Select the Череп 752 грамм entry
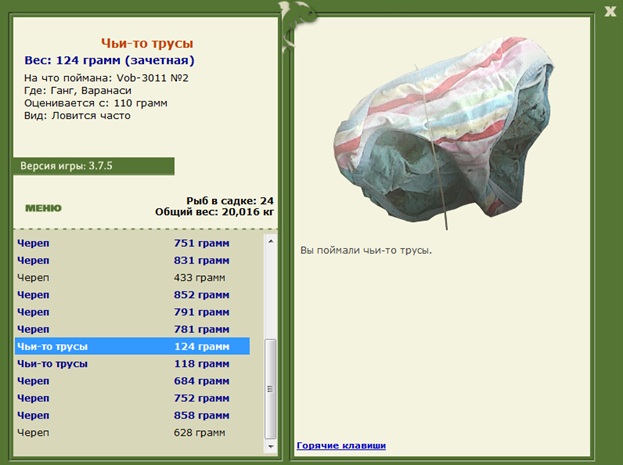Screen dimensions: 623x465 click(x=132, y=398)
